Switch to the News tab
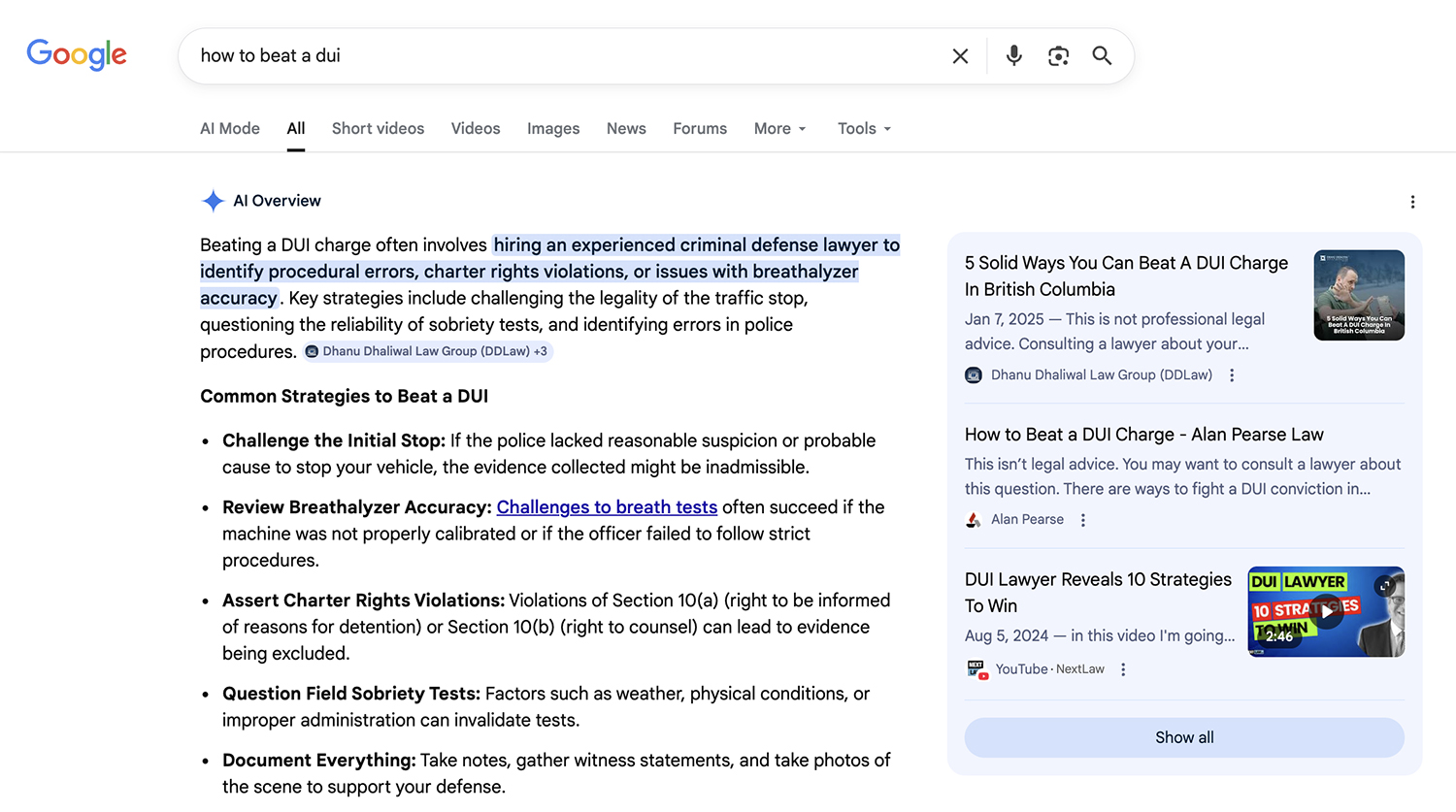The image size is (1456, 812). tap(626, 128)
